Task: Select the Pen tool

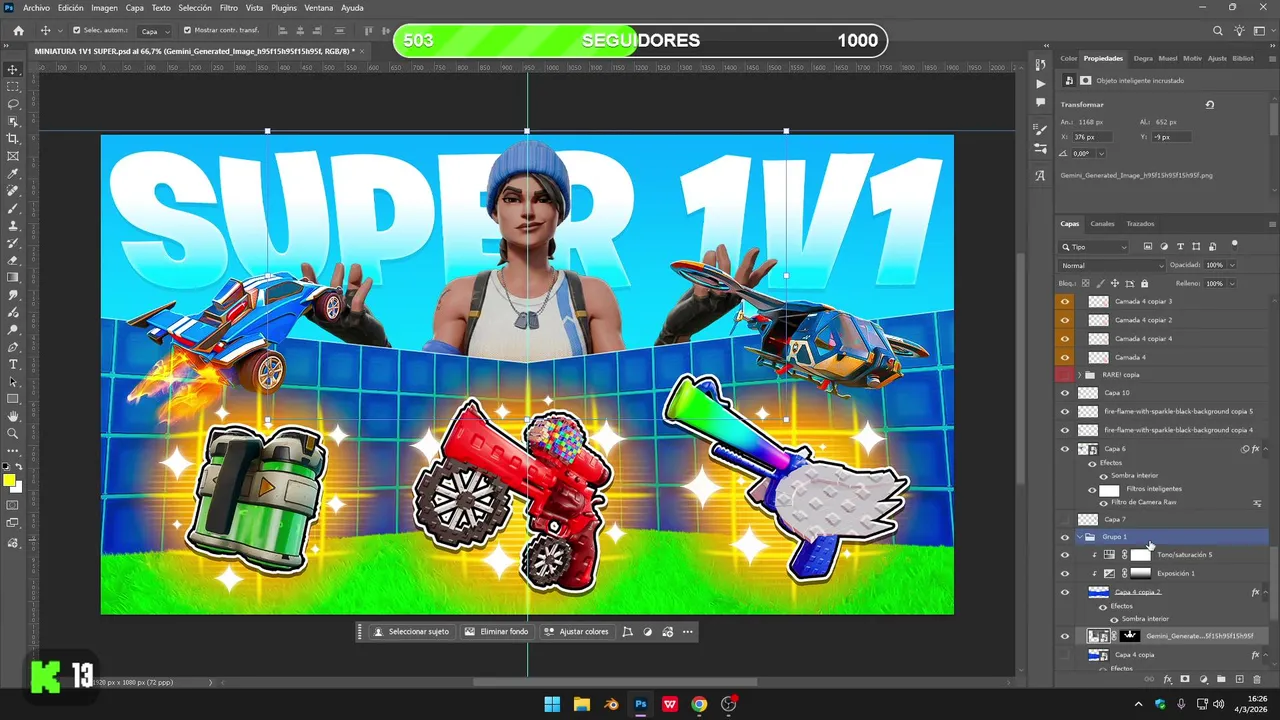Action: (13, 347)
